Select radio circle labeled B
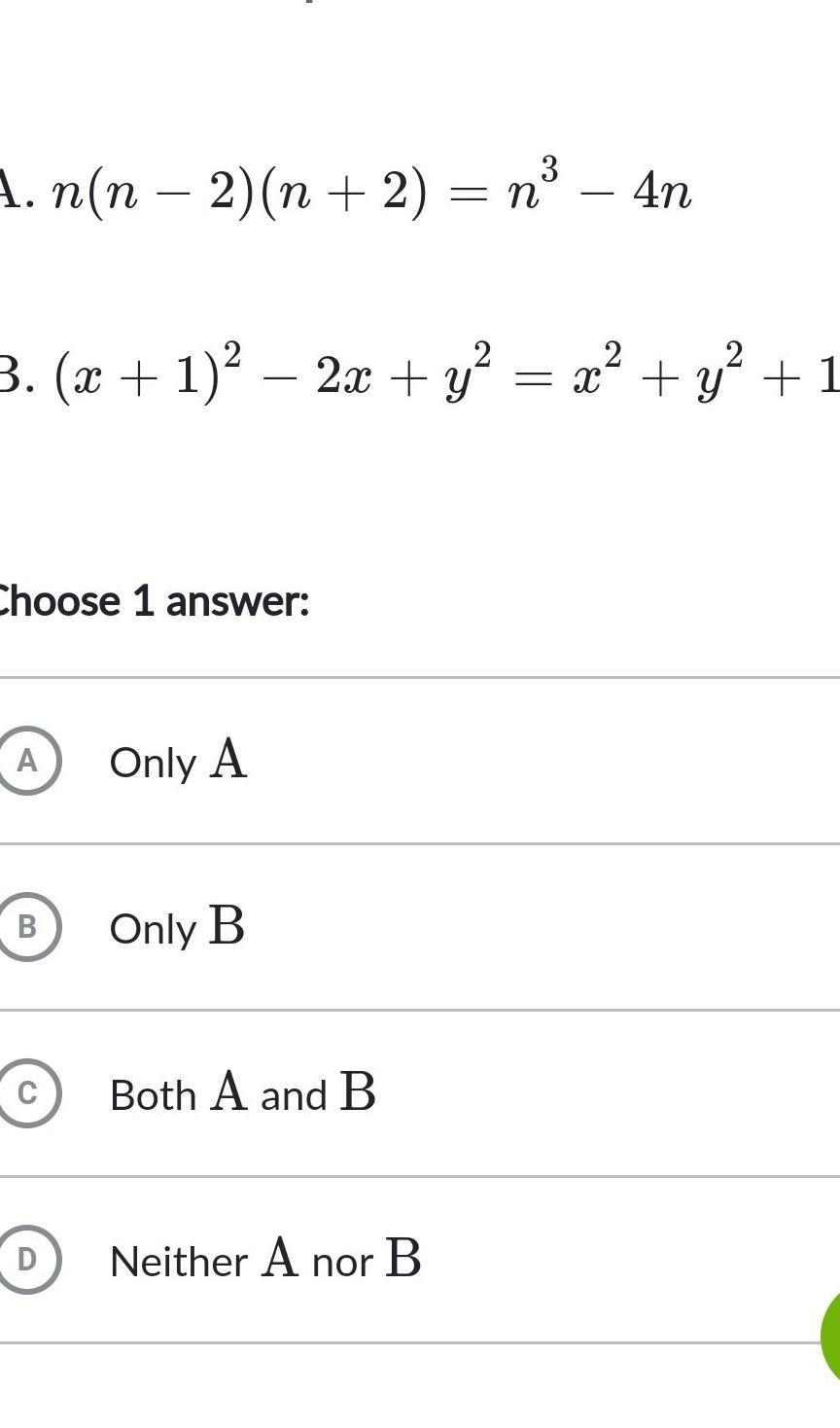840x1428 pixels. click(27, 927)
